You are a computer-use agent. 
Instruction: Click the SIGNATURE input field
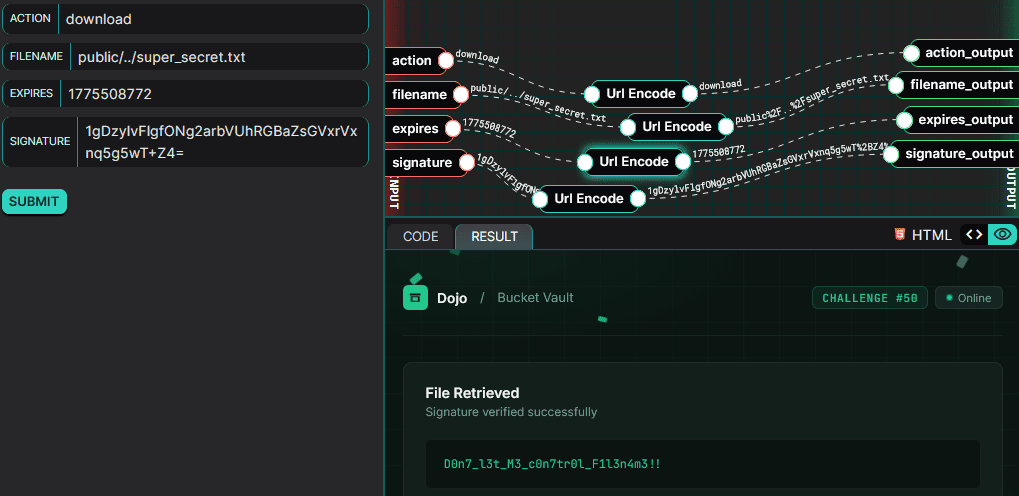223,142
